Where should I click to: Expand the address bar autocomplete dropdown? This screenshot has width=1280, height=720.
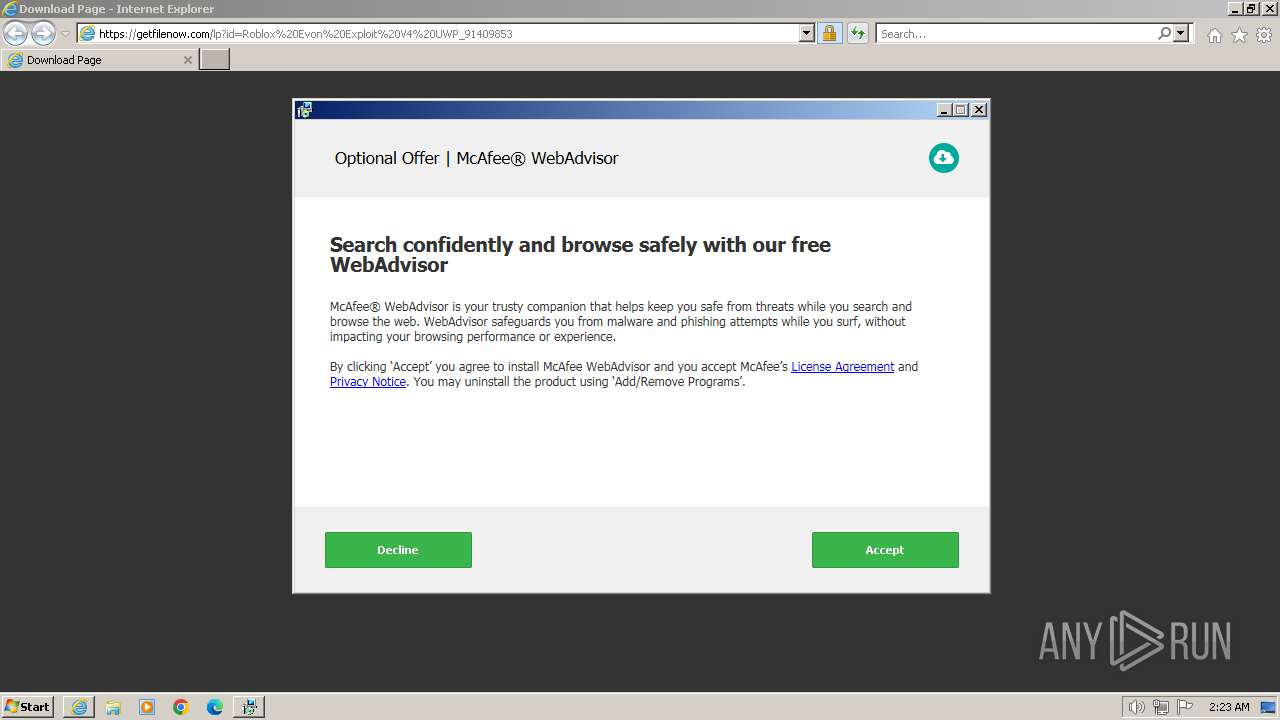coord(807,33)
